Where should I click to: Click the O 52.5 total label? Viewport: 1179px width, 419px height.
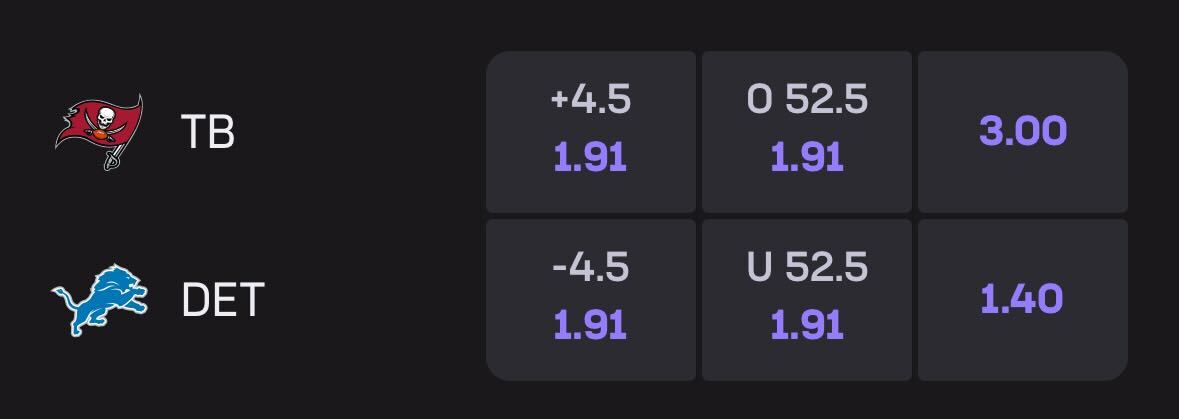pyautogui.click(x=807, y=99)
